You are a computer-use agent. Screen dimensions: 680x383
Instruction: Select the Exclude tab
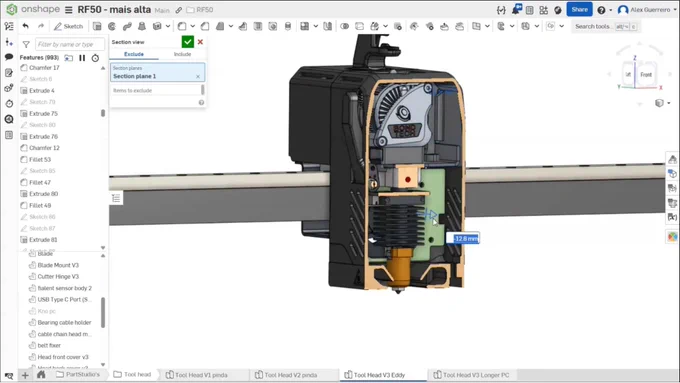coord(134,54)
